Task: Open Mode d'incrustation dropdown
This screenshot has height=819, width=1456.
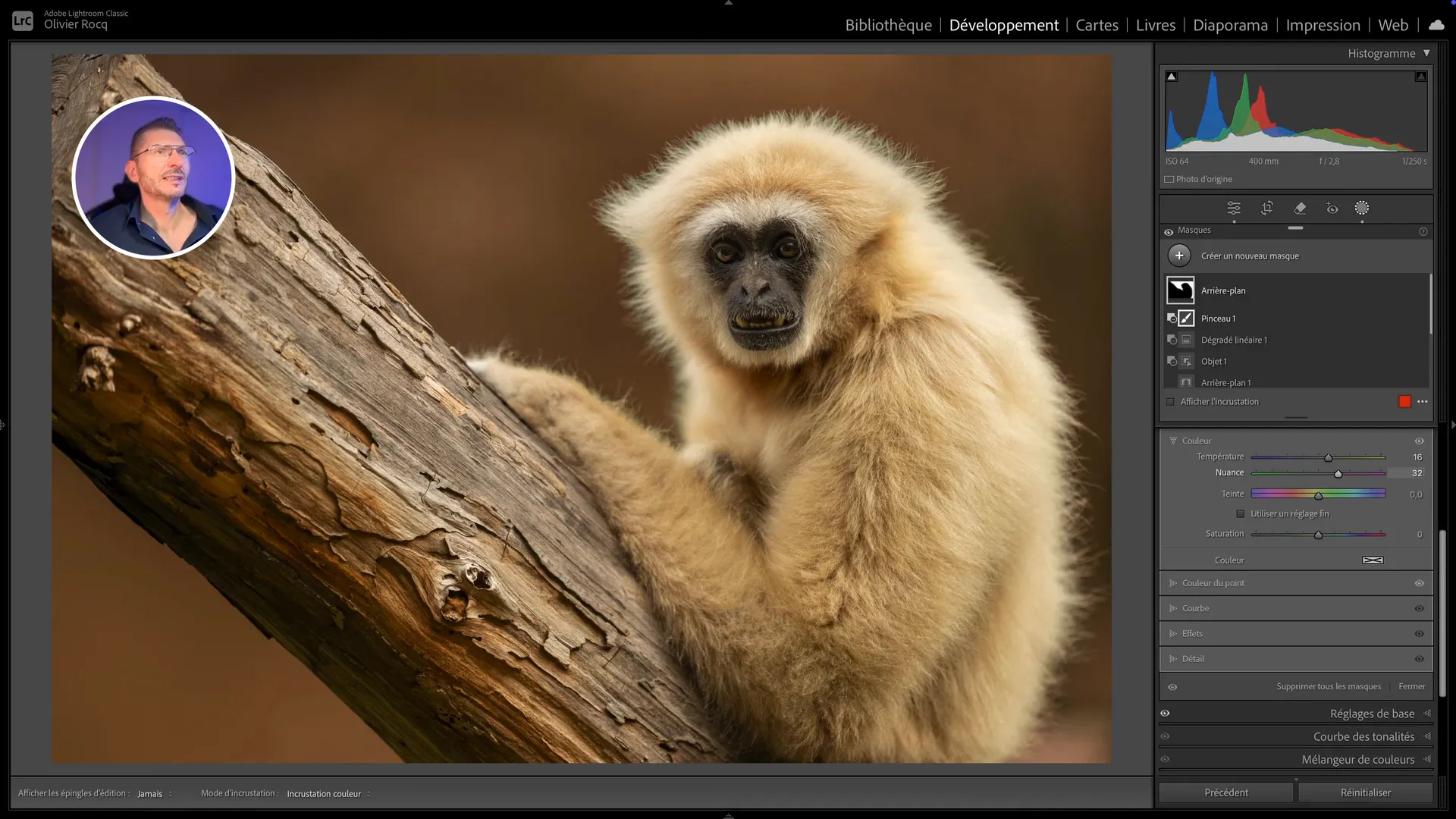Action: tap(328, 794)
